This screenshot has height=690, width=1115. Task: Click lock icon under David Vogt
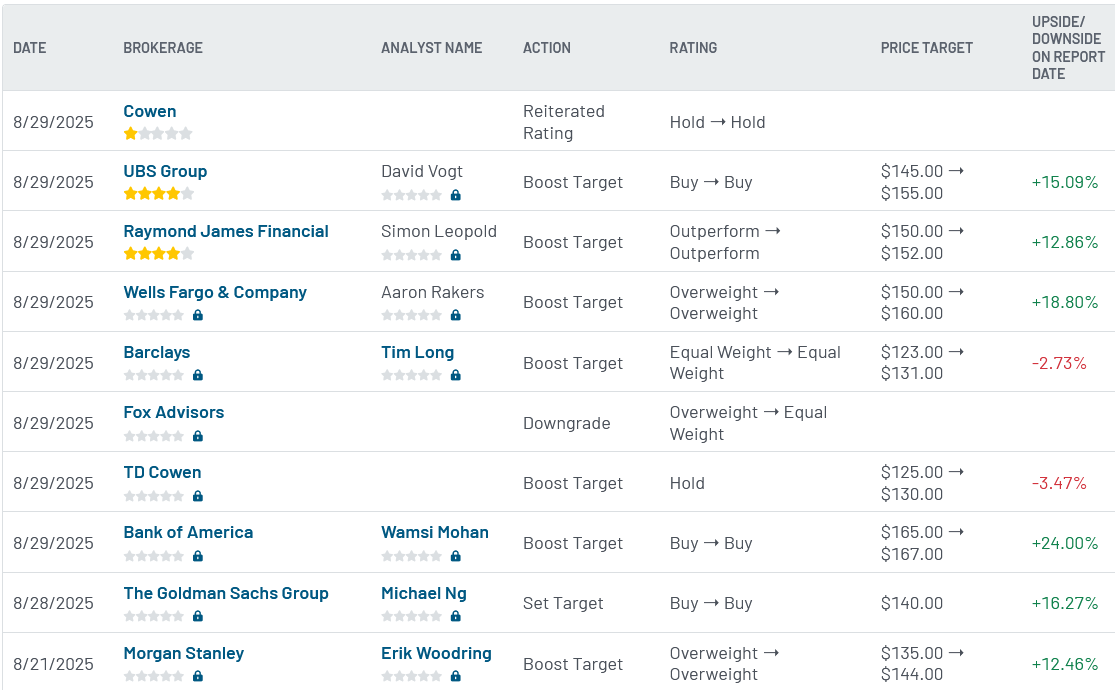click(456, 194)
